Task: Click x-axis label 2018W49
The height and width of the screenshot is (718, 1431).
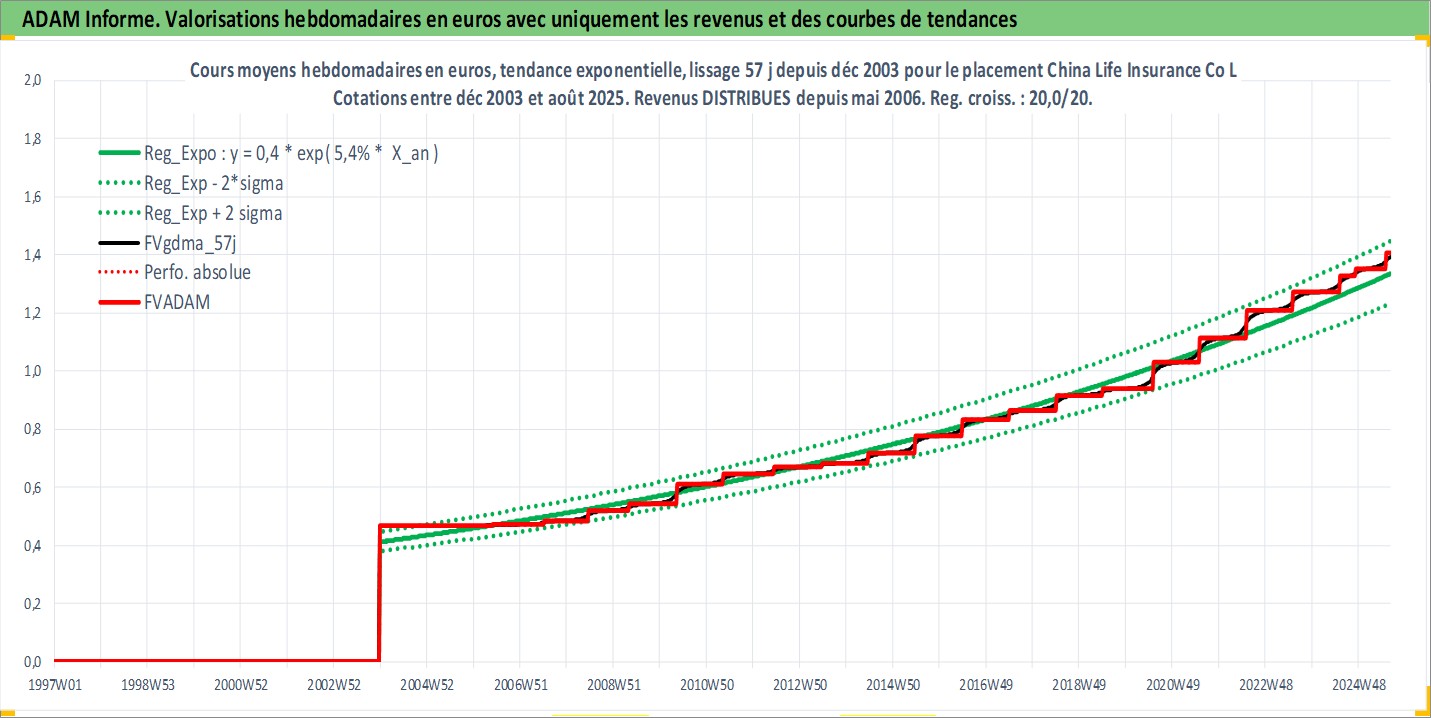Action: (x=1078, y=684)
